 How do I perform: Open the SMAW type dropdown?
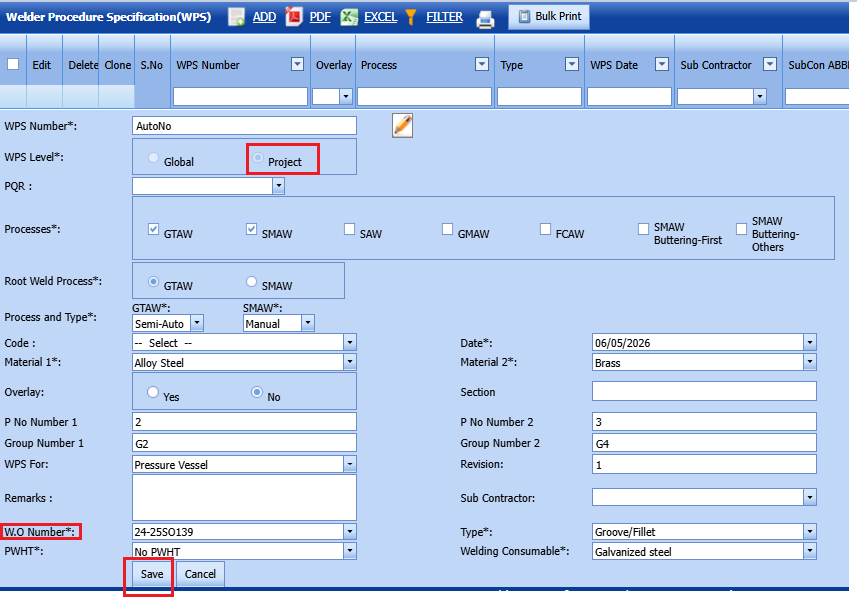[x=308, y=323]
